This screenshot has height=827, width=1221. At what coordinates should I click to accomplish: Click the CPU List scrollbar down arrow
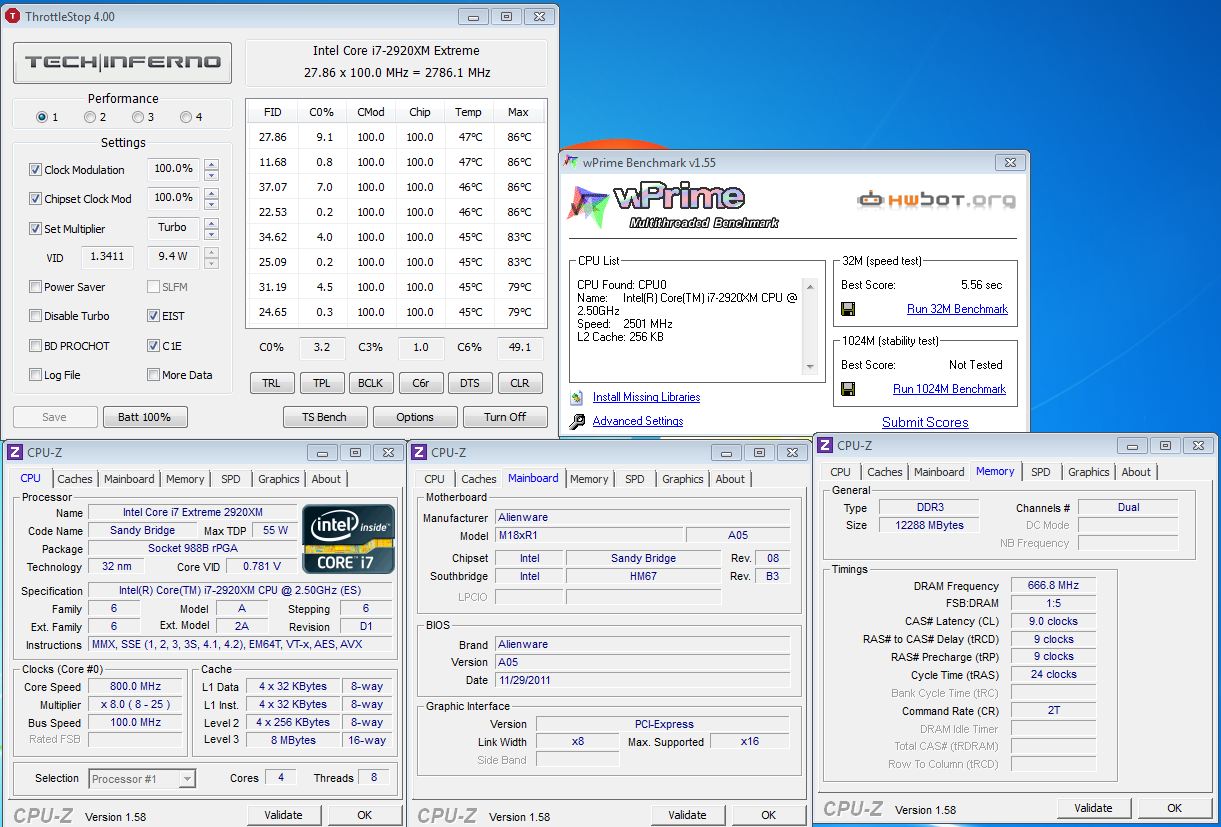811,367
